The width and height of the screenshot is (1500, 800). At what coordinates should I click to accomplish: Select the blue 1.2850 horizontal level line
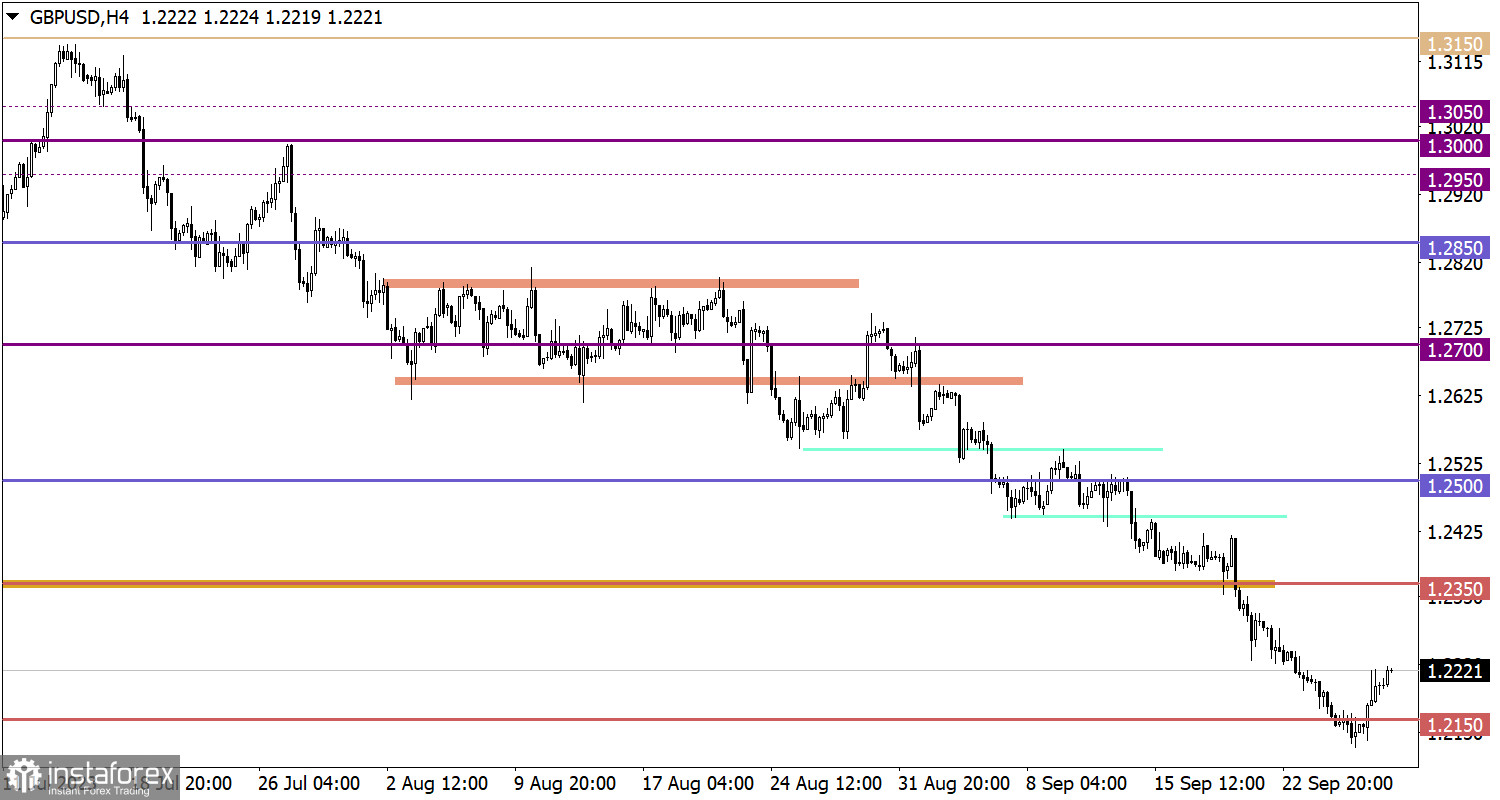(709, 242)
